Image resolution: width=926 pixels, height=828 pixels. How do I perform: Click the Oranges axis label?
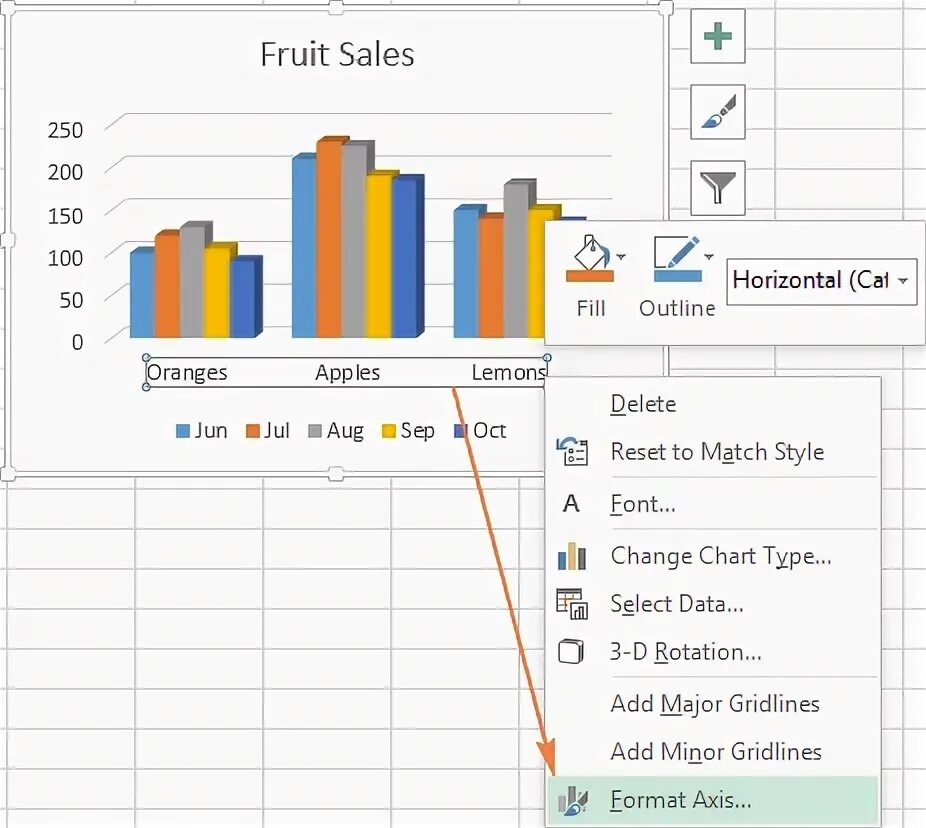pyautogui.click(x=188, y=373)
